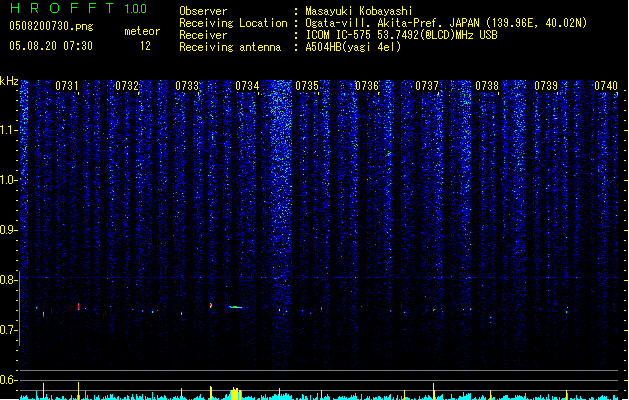Click the 1.0 frequency axis label
Image resolution: width=629 pixels, height=400 pixels.
[8, 180]
